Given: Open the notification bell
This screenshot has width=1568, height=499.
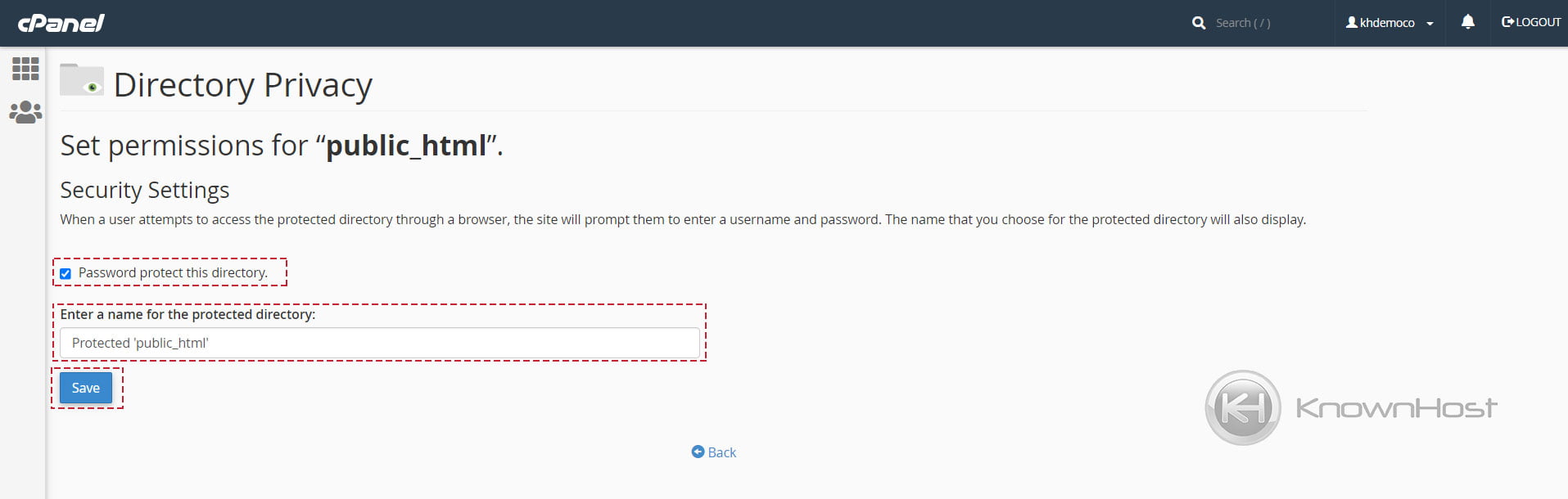Looking at the screenshot, I should pyautogui.click(x=1468, y=22).
